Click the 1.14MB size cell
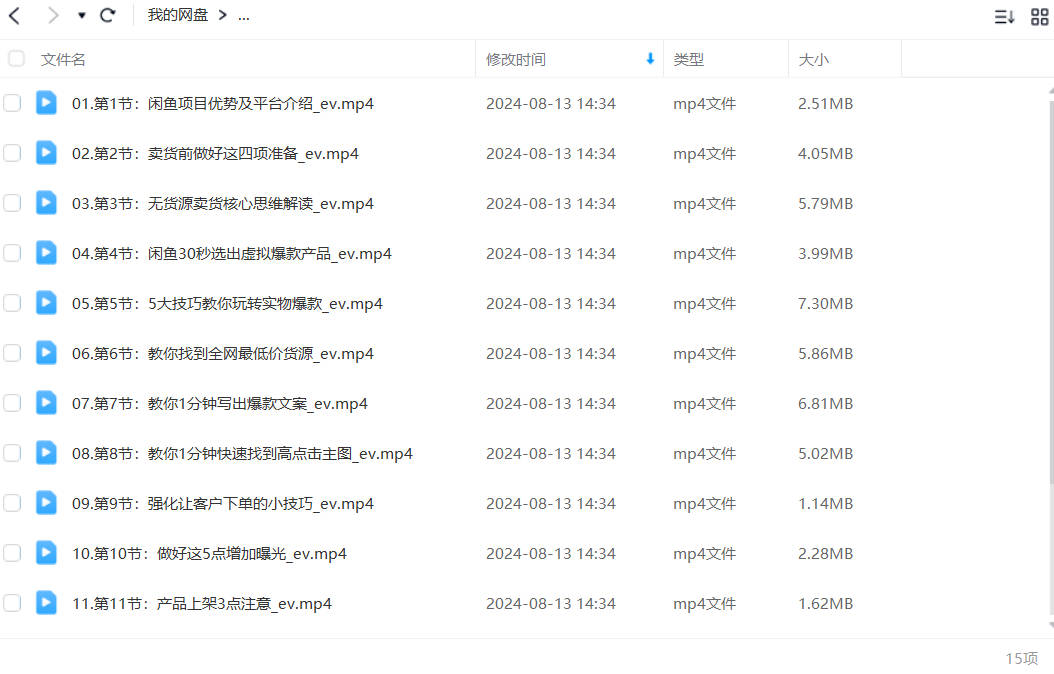The image size is (1054, 674). click(x=825, y=503)
